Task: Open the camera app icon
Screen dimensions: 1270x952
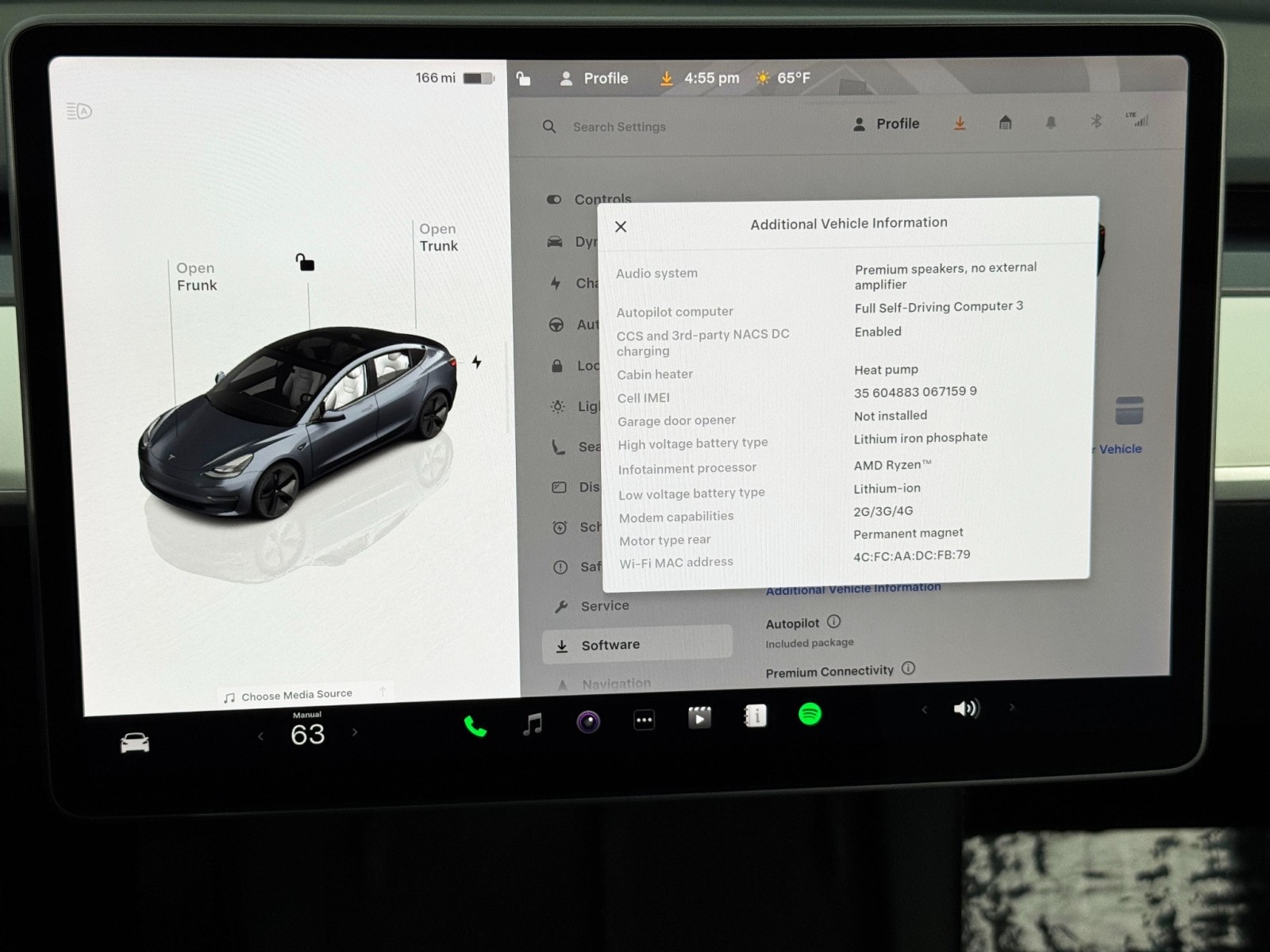Action: pyautogui.click(x=587, y=721)
